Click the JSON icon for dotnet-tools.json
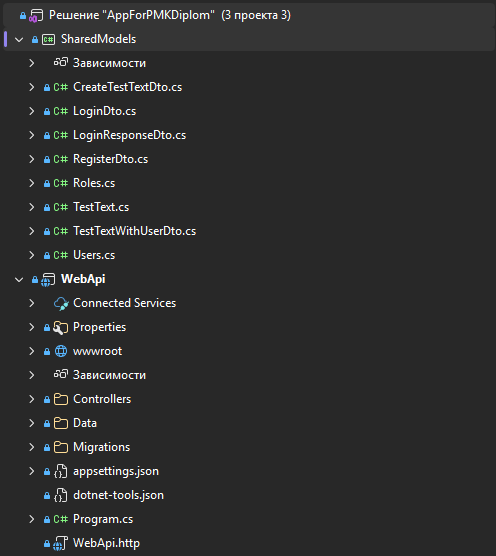496x556 pixels. click(60, 495)
